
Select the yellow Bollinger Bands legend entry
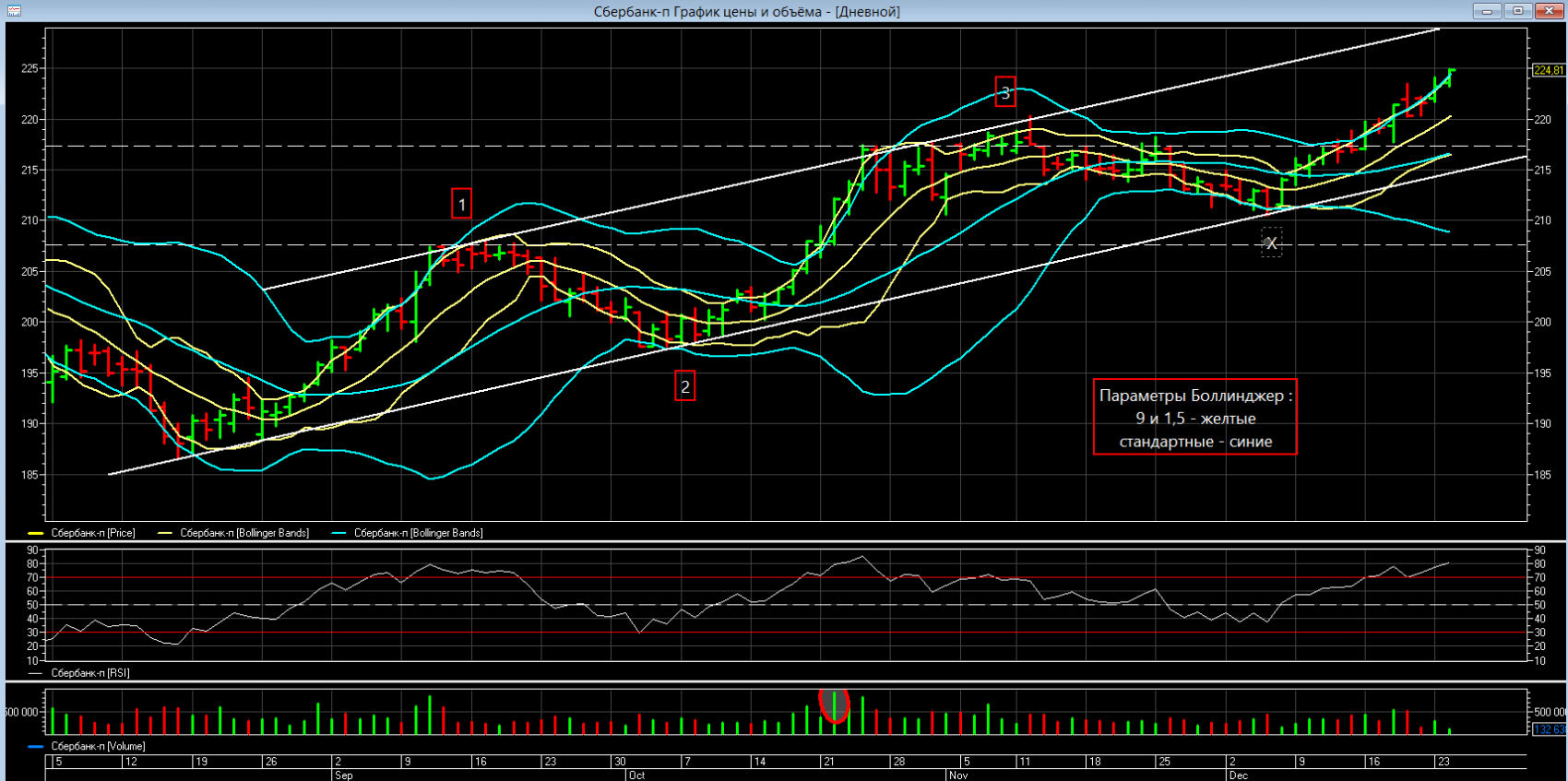244,533
